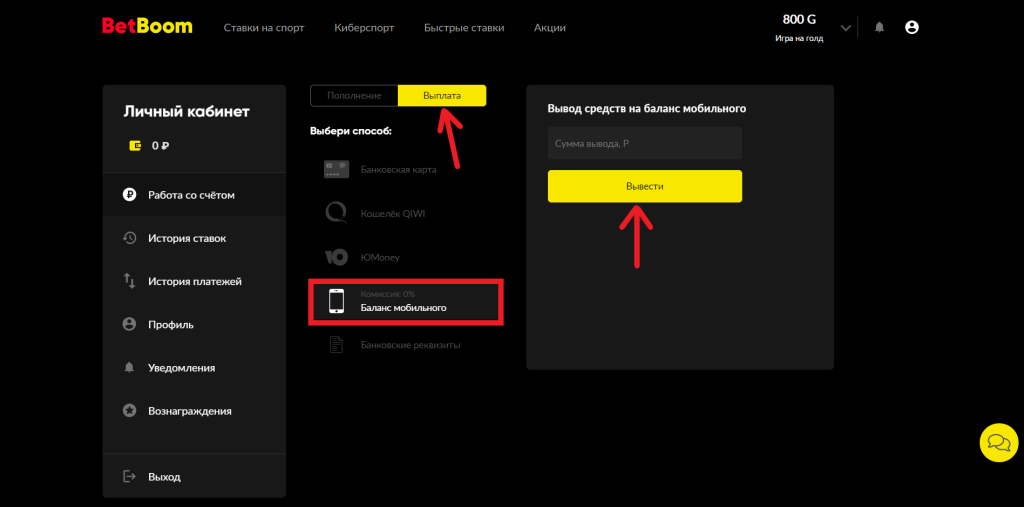The image size is (1024, 507).
Task: Choose Баланс мобильного withdrawal method
Action: pos(404,302)
